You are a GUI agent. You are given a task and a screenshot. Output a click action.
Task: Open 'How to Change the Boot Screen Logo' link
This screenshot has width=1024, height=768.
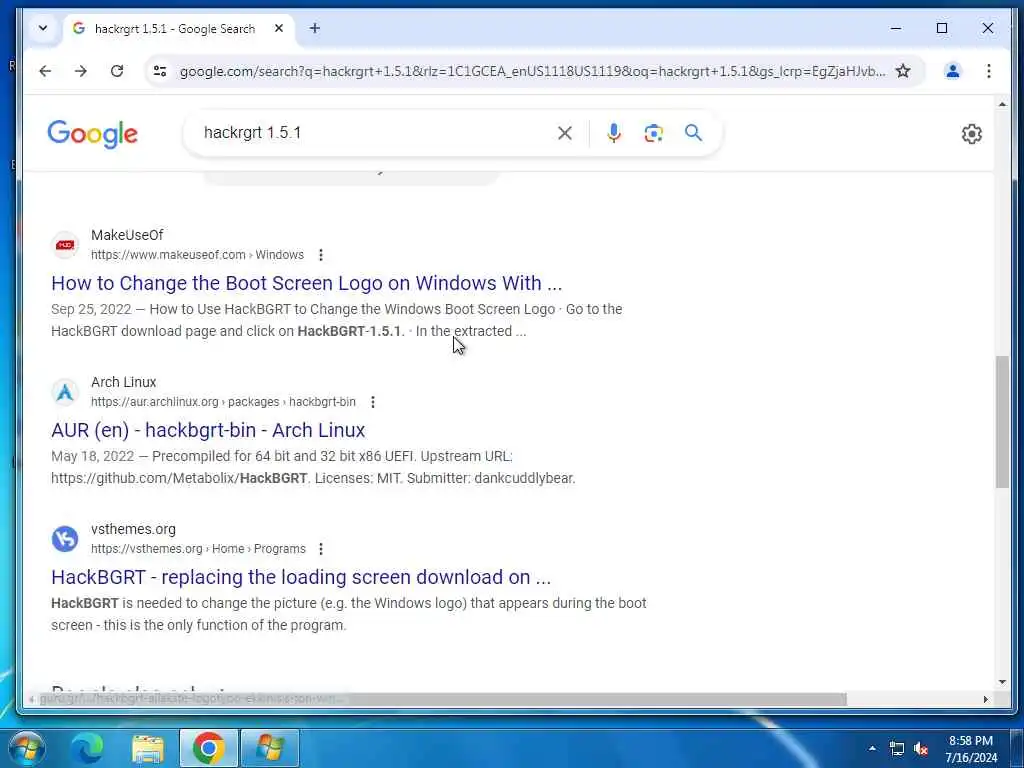[x=306, y=283]
